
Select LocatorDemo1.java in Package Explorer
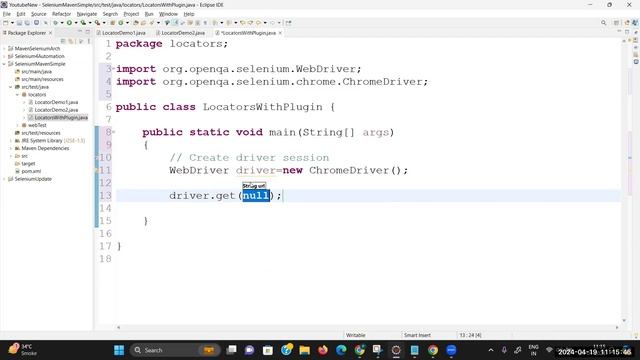(56, 102)
